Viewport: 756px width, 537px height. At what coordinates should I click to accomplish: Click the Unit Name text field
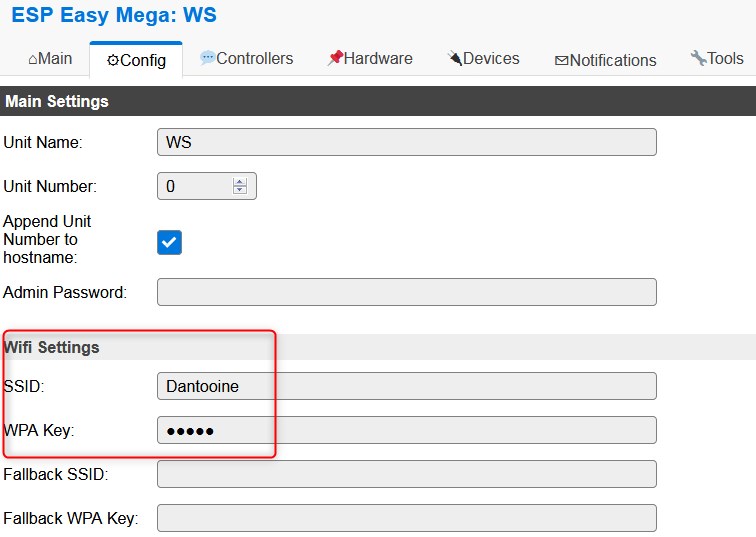click(x=406, y=142)
